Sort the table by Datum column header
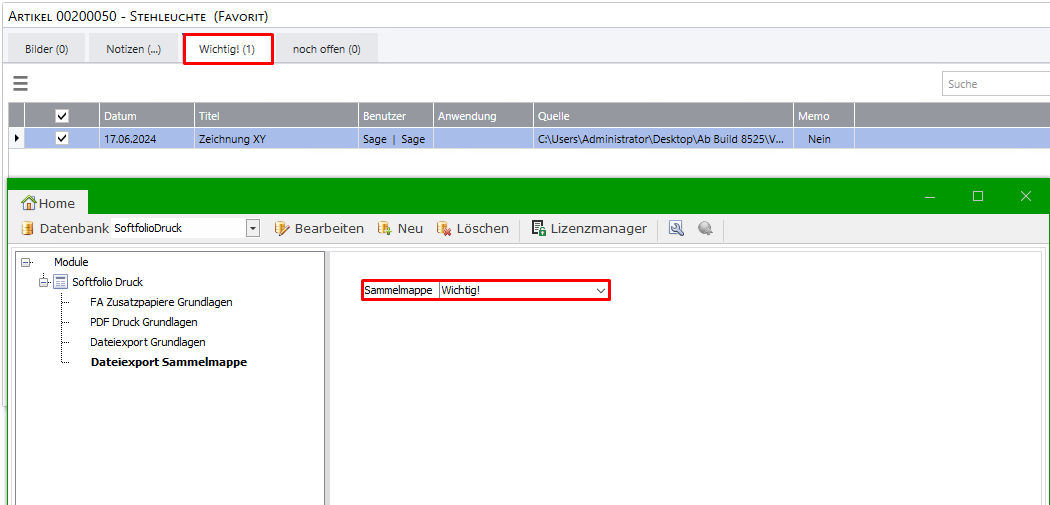The height and width of the screenshot is (505, 1050). (x=146, y=116)
